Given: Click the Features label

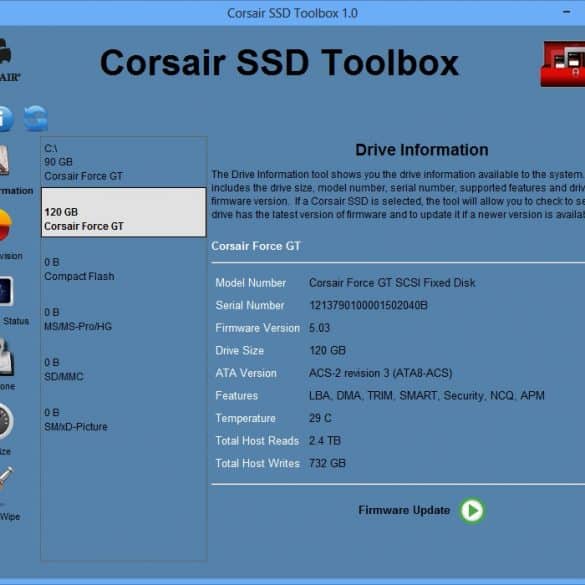Looking at the screenshot, I should 237,395.
